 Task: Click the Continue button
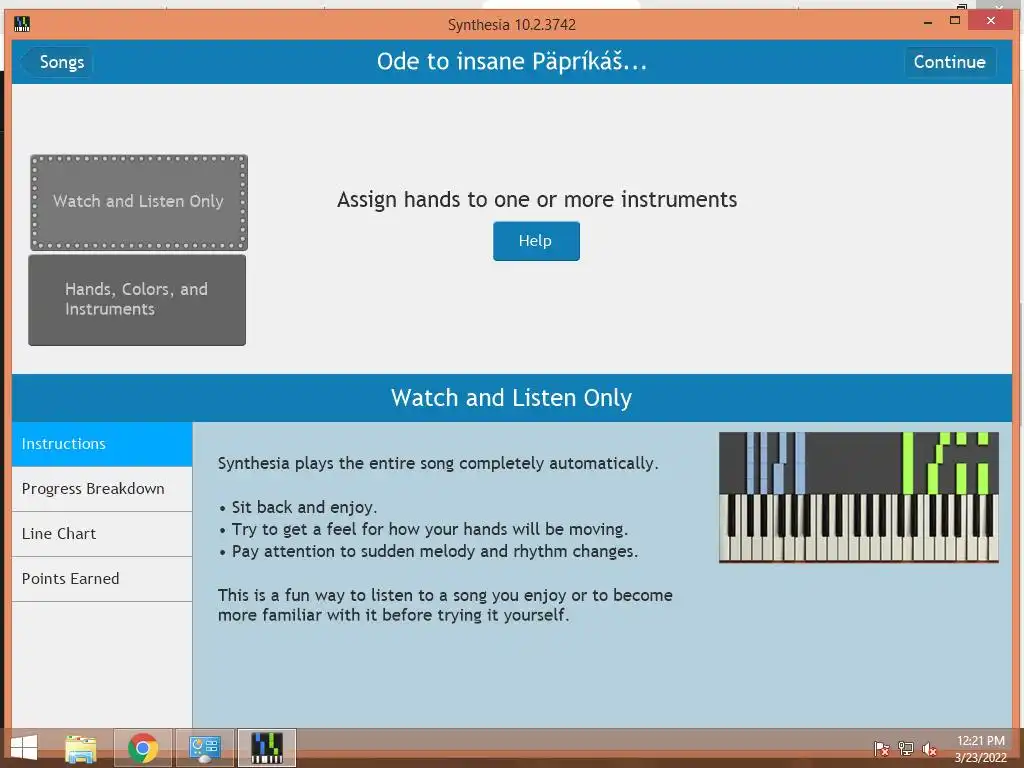coord(949,62)
